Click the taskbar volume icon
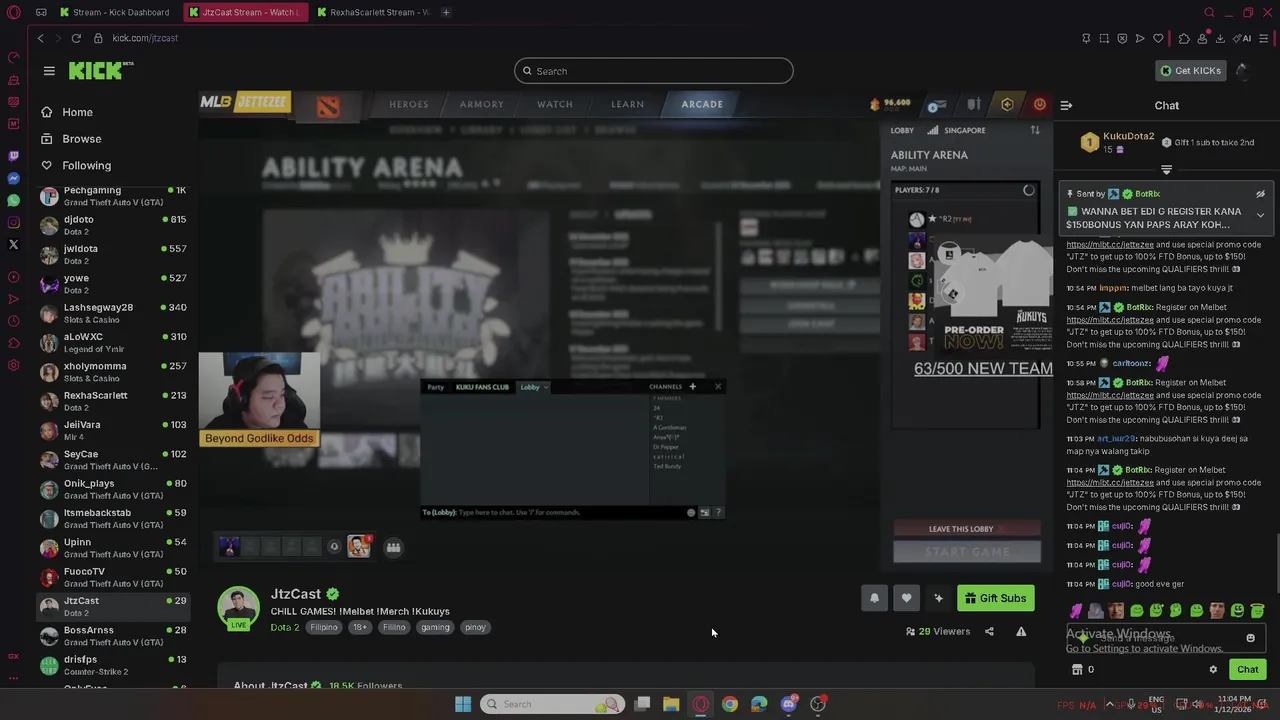The width and height of the screenshot is (1280, 720). (x=1196, y=704)
